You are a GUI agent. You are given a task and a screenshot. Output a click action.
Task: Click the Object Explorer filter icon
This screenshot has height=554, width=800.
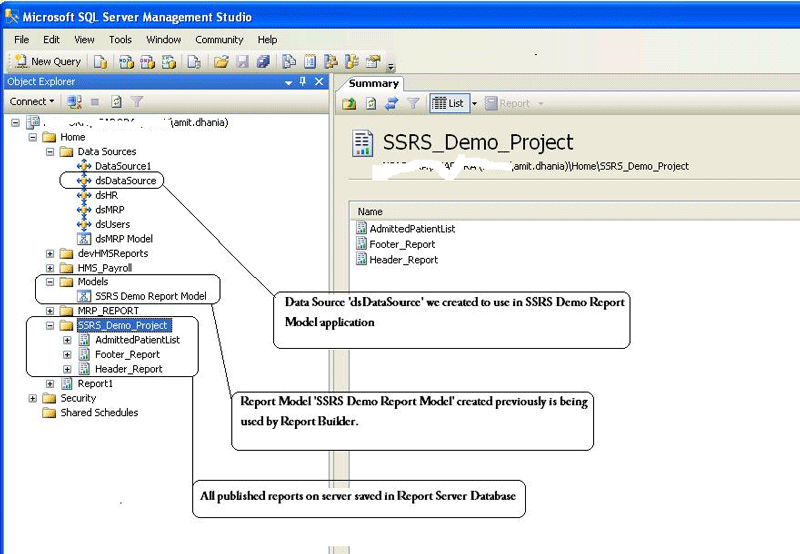pos(137,101)
